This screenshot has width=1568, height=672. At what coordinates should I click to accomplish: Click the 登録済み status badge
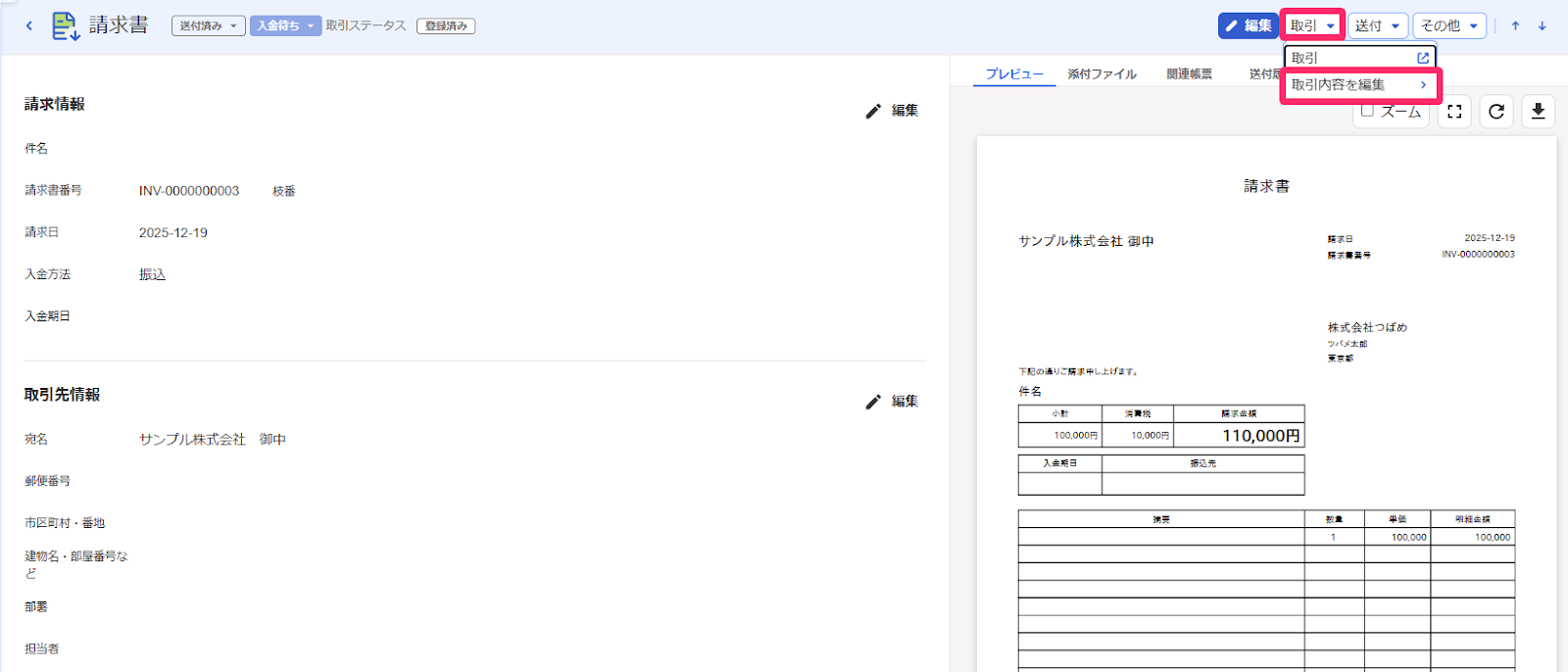(446, 26)
